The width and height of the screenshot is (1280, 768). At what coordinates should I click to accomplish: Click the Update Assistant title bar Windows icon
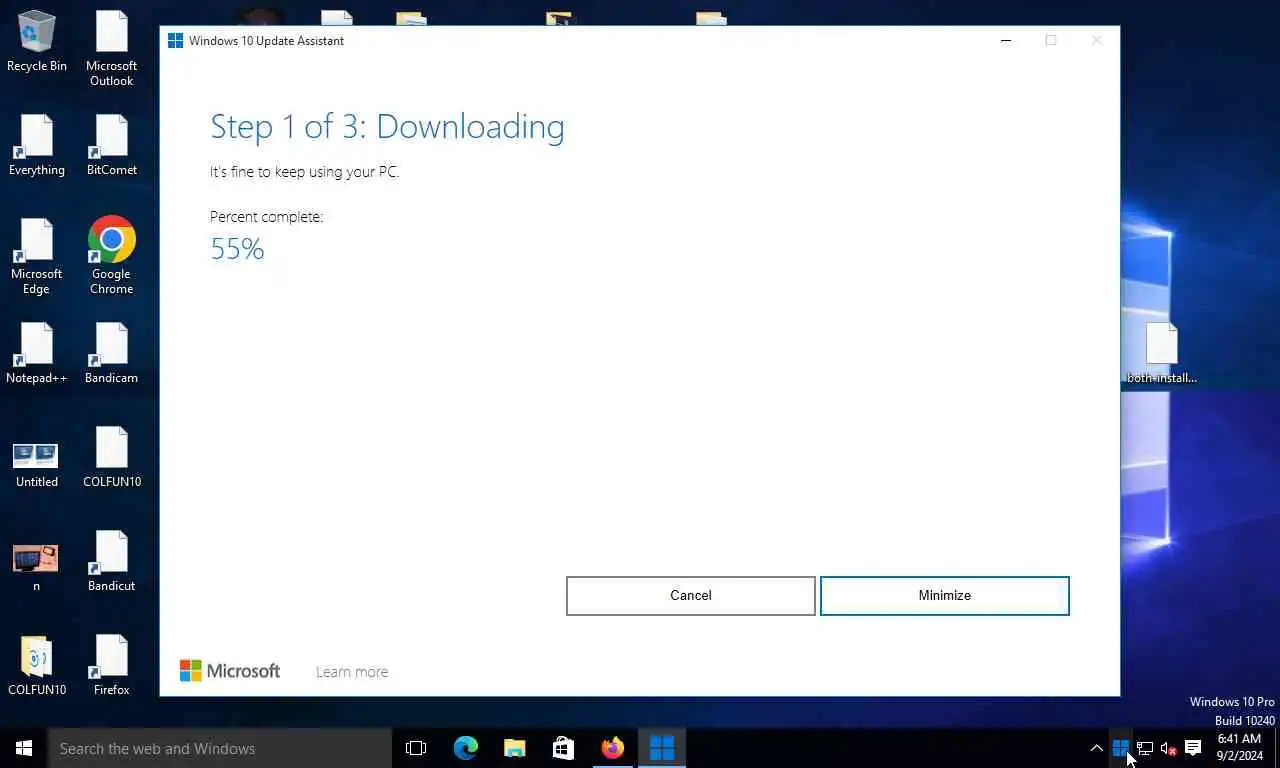point(175,41)
